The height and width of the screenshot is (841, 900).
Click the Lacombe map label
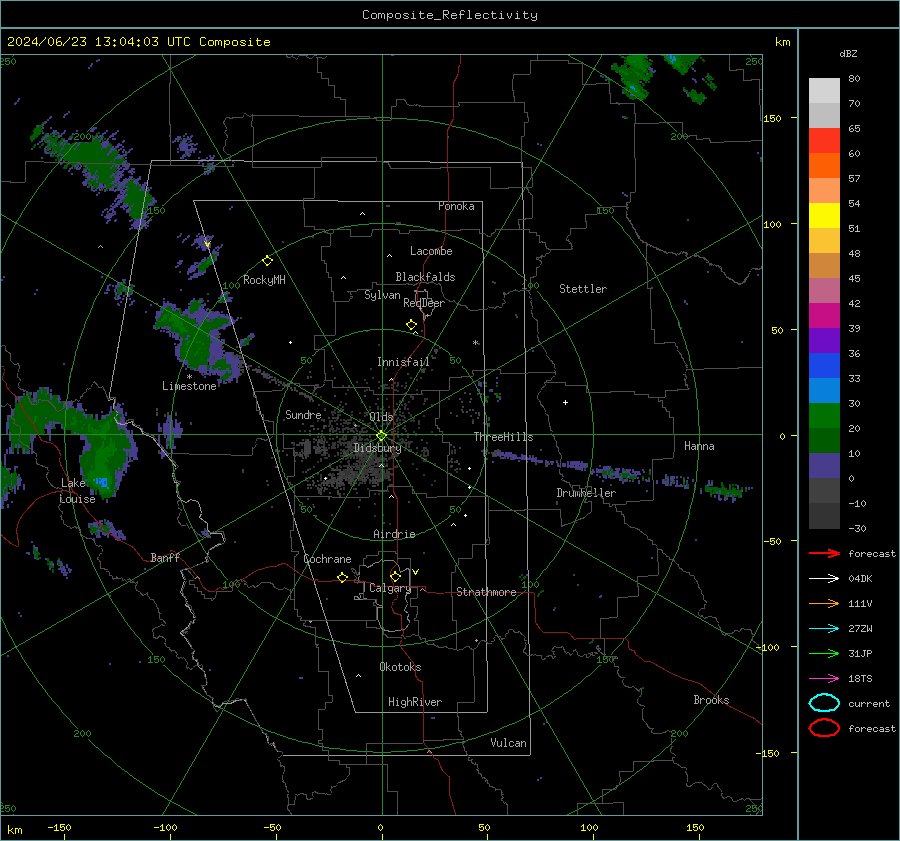[431, 251]
